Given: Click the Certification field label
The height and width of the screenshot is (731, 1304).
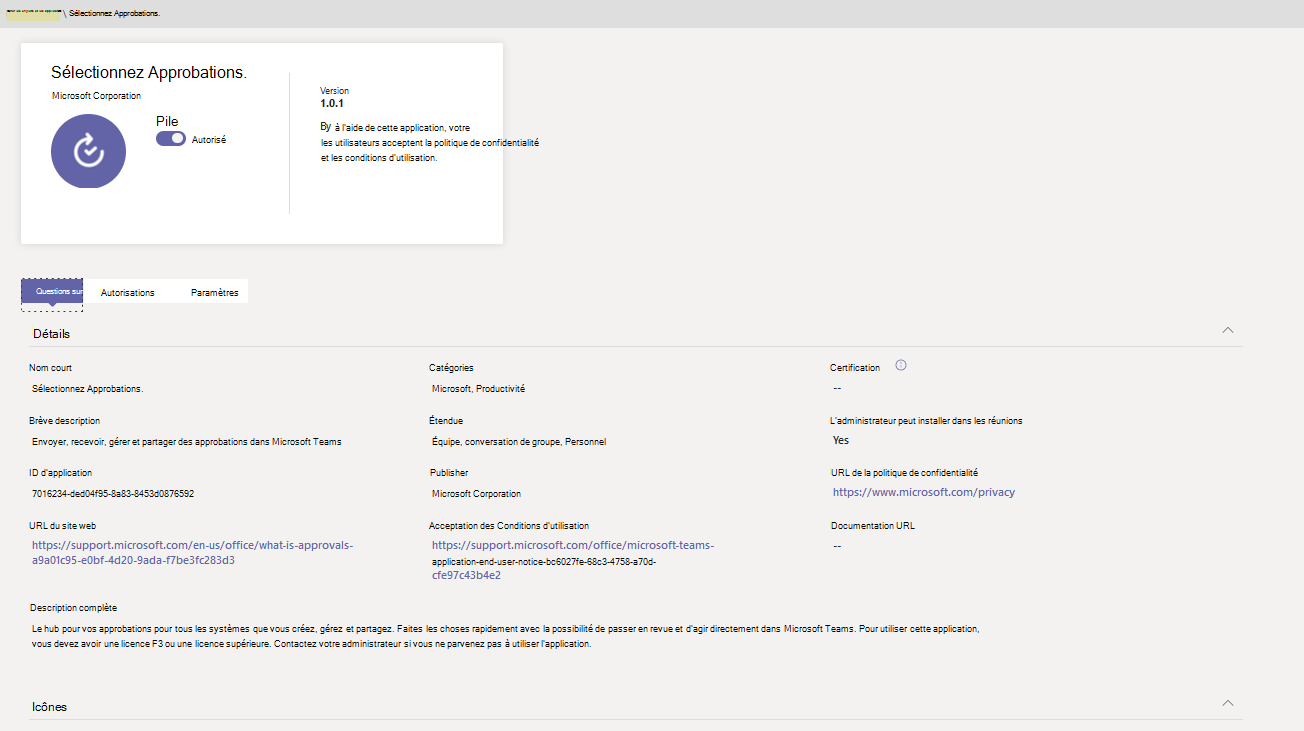Looking at the screenshot, I should coord(855,368).
